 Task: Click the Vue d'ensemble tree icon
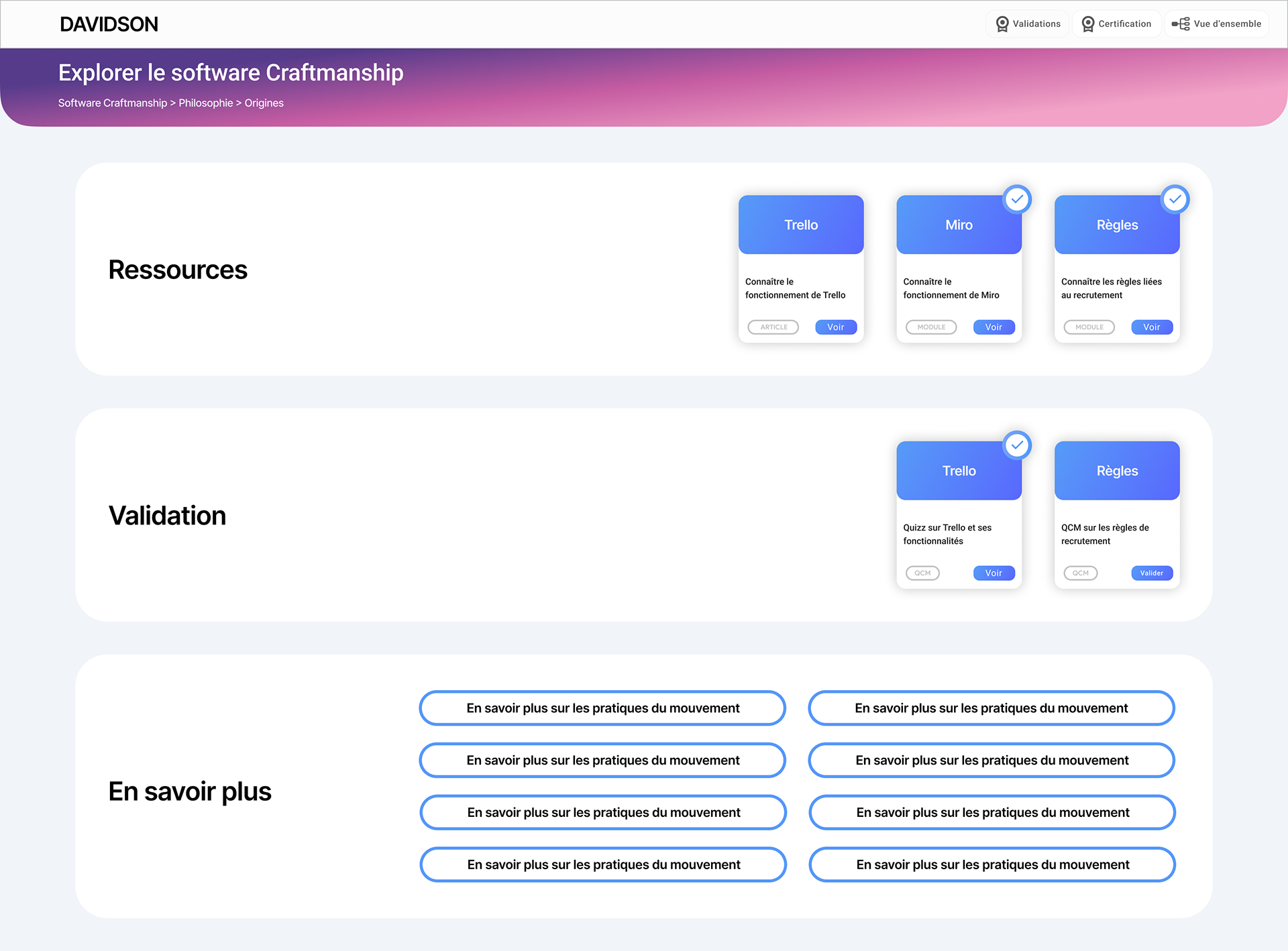coord(1181,24)
